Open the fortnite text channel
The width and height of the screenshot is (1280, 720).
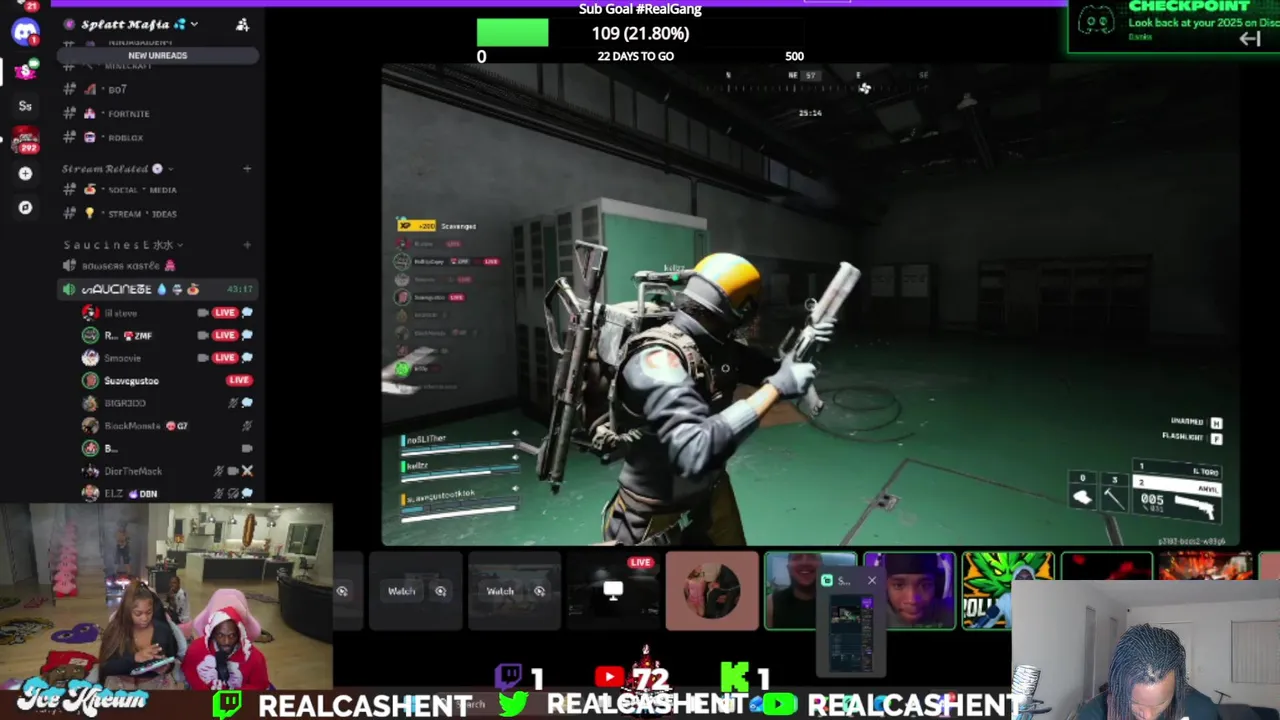(157, 113)
